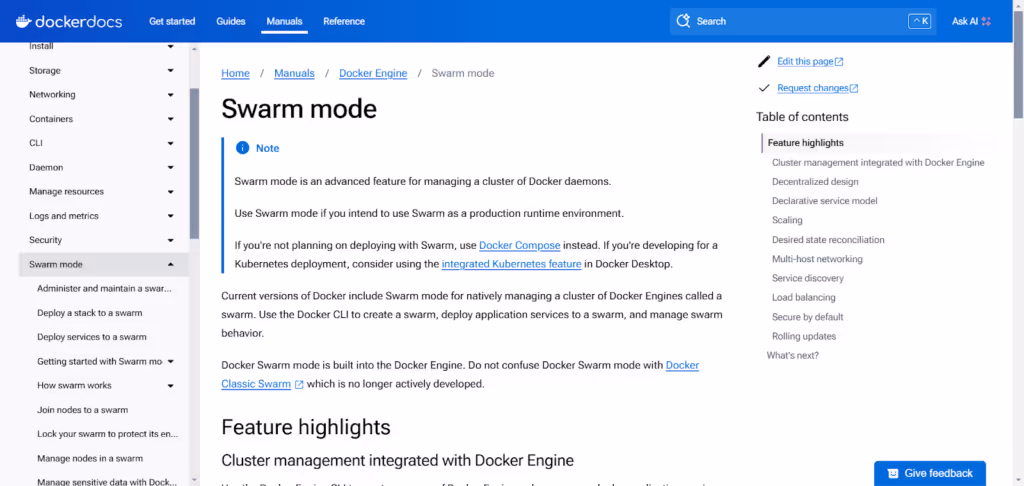Expand the Manage resources section arrow
This screenshot has height=486, width=1024.
click(x=170, y=191)
